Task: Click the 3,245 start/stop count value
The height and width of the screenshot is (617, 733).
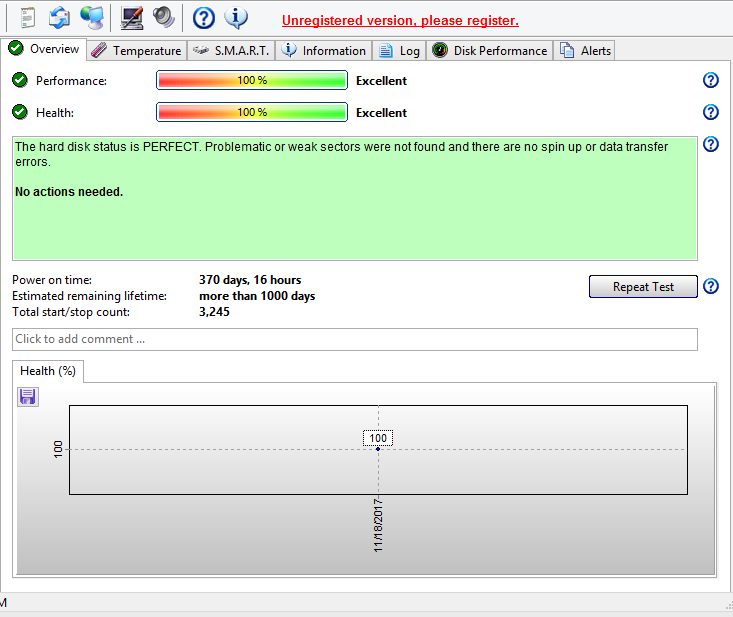Action: click(x=214, y=312)
